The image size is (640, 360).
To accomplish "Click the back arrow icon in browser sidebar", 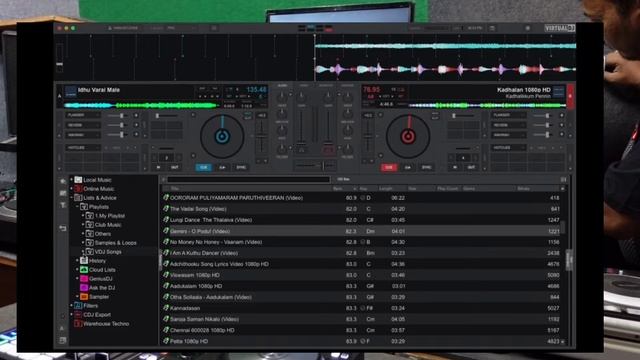I will (62, 228).
